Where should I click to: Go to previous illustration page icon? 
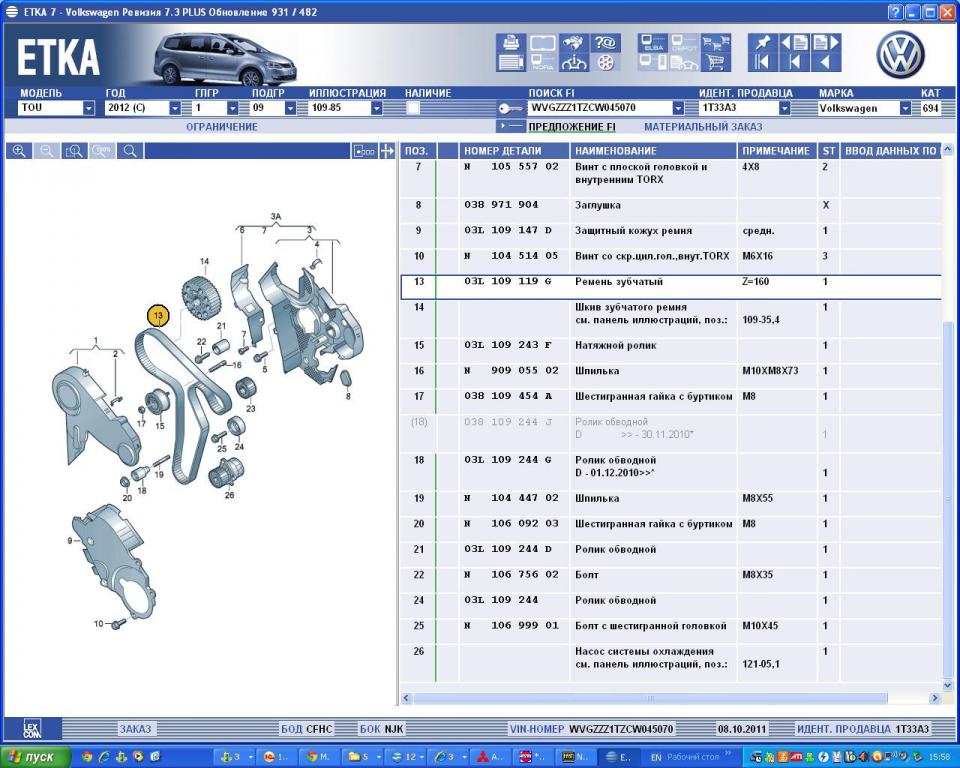[x=794, y=43]
